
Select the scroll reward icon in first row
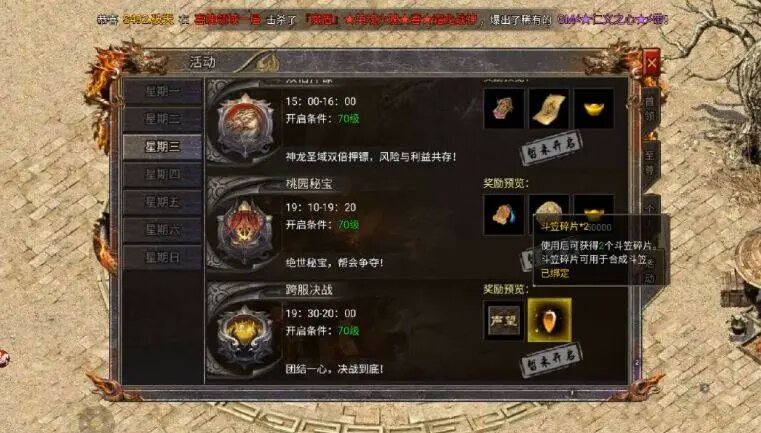point(549,109)
